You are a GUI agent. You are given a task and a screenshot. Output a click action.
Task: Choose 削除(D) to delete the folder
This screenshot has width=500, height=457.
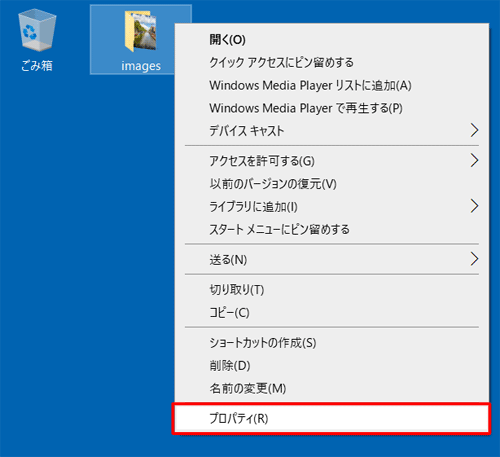click(x=332, y=366)
